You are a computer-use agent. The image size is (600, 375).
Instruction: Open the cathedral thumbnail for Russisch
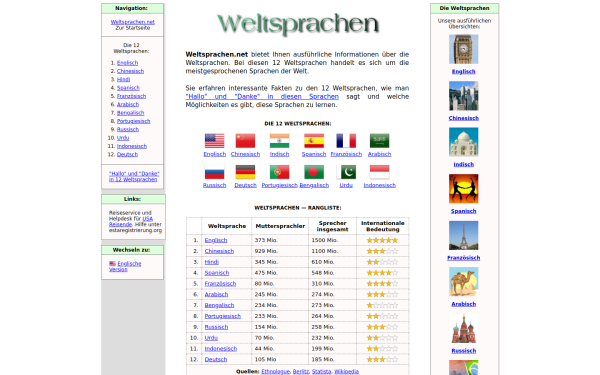tap(463, 328)
